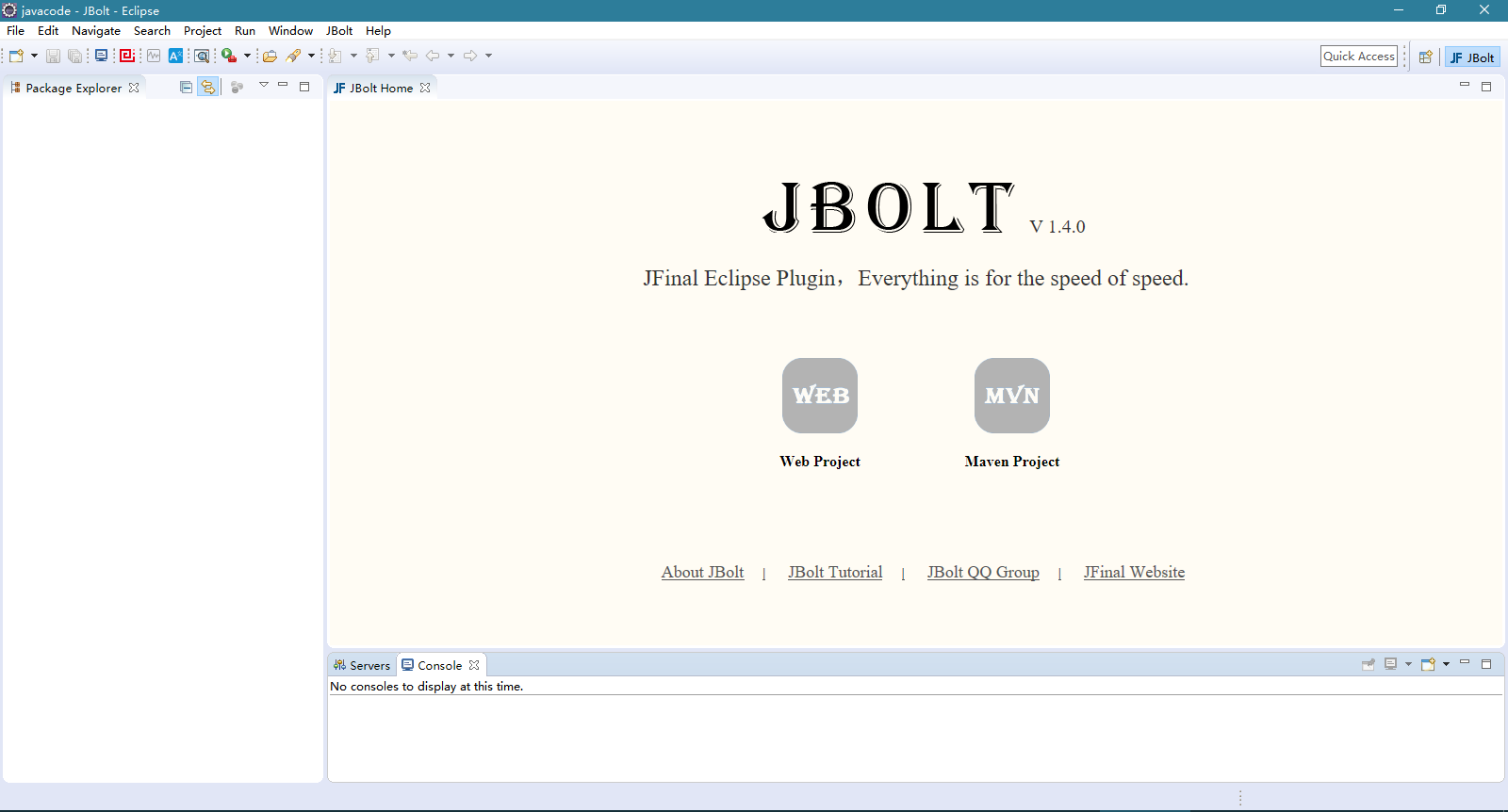Open dropdown beside the flashlight search icon

(311, 56)
